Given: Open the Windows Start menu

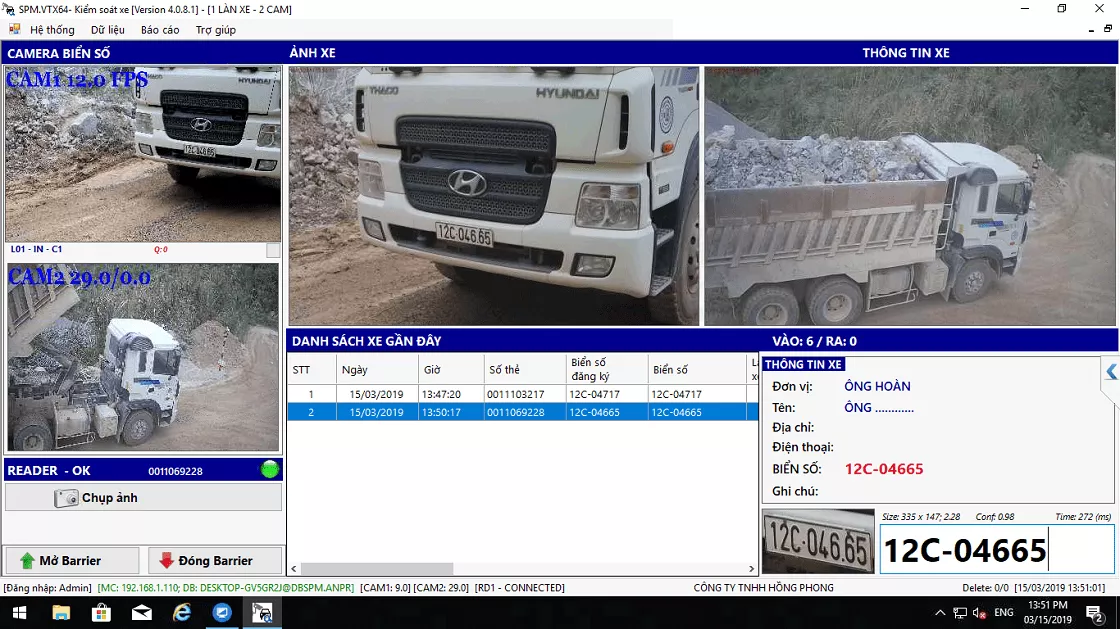Looking at the screenshot, I should (19, 613).
